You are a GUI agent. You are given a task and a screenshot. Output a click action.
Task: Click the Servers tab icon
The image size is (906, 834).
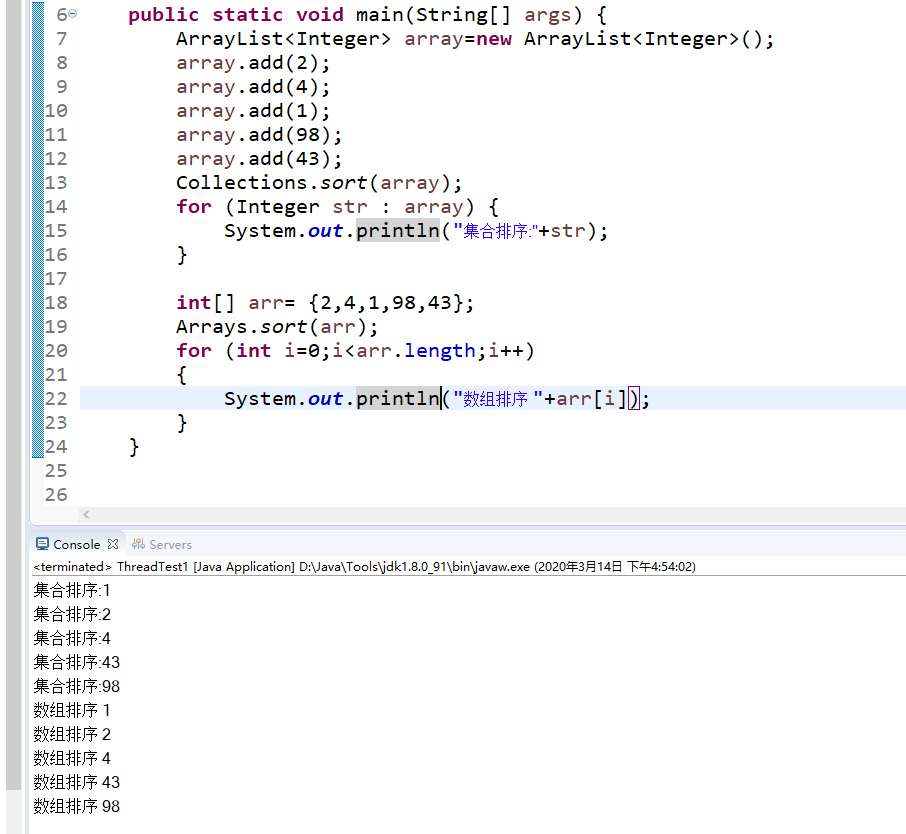[x=138, y=544]
